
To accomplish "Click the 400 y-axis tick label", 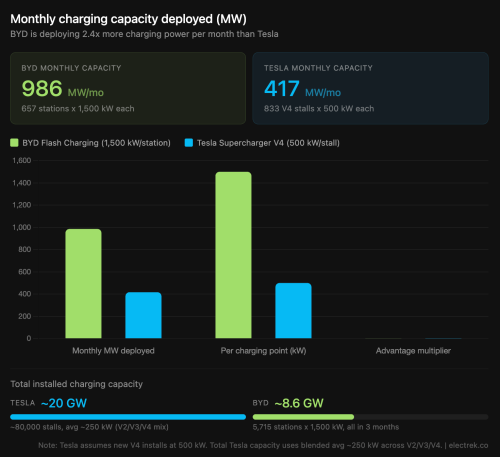I will coord(25,294).
